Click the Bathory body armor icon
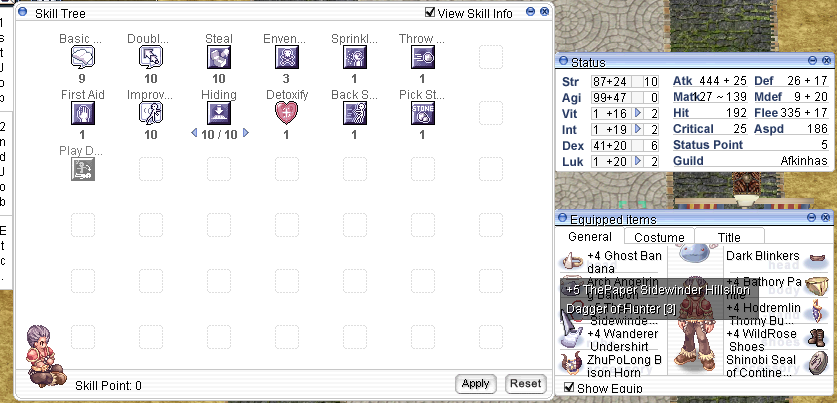Image resolution: width=837 pixels, height=403 pixels. 817,286
